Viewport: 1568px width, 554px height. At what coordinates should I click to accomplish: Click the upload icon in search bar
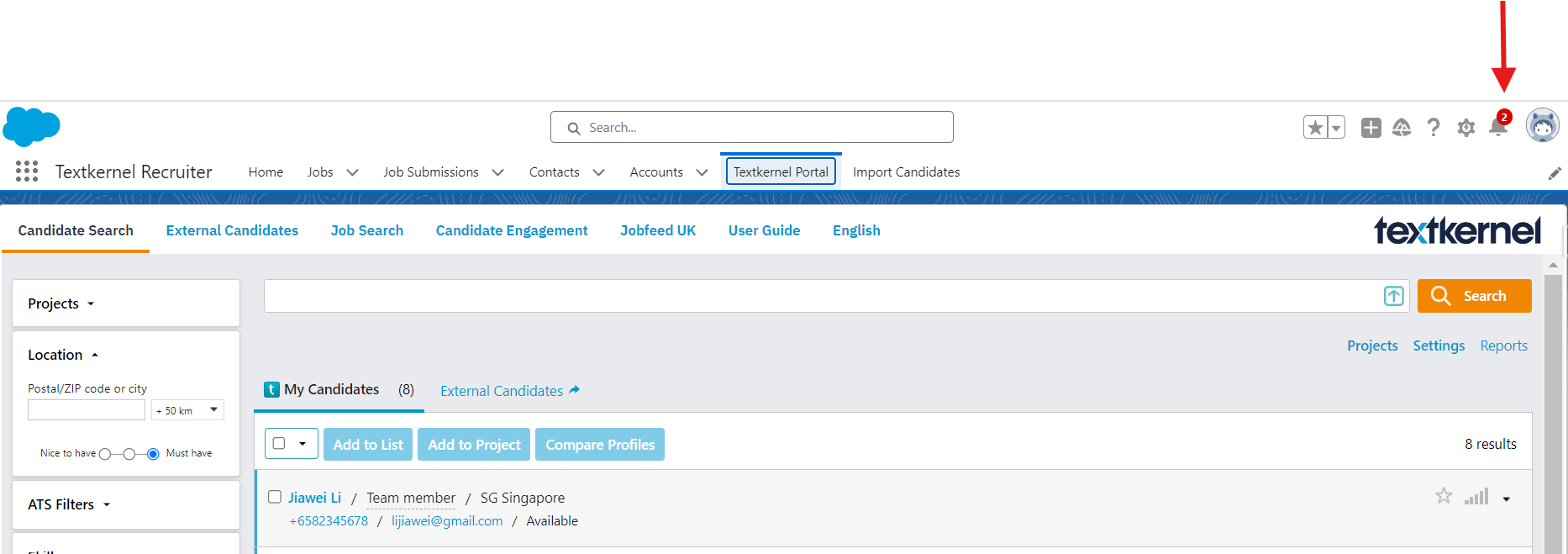tap(1394, 296)
